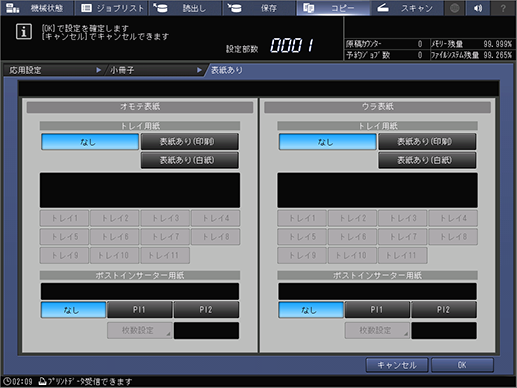Image resolution: width=517 pixels, height=388 pixels.
Task: Select PI2 for ウラ表紙 post inserter
Action: point(444,310)
